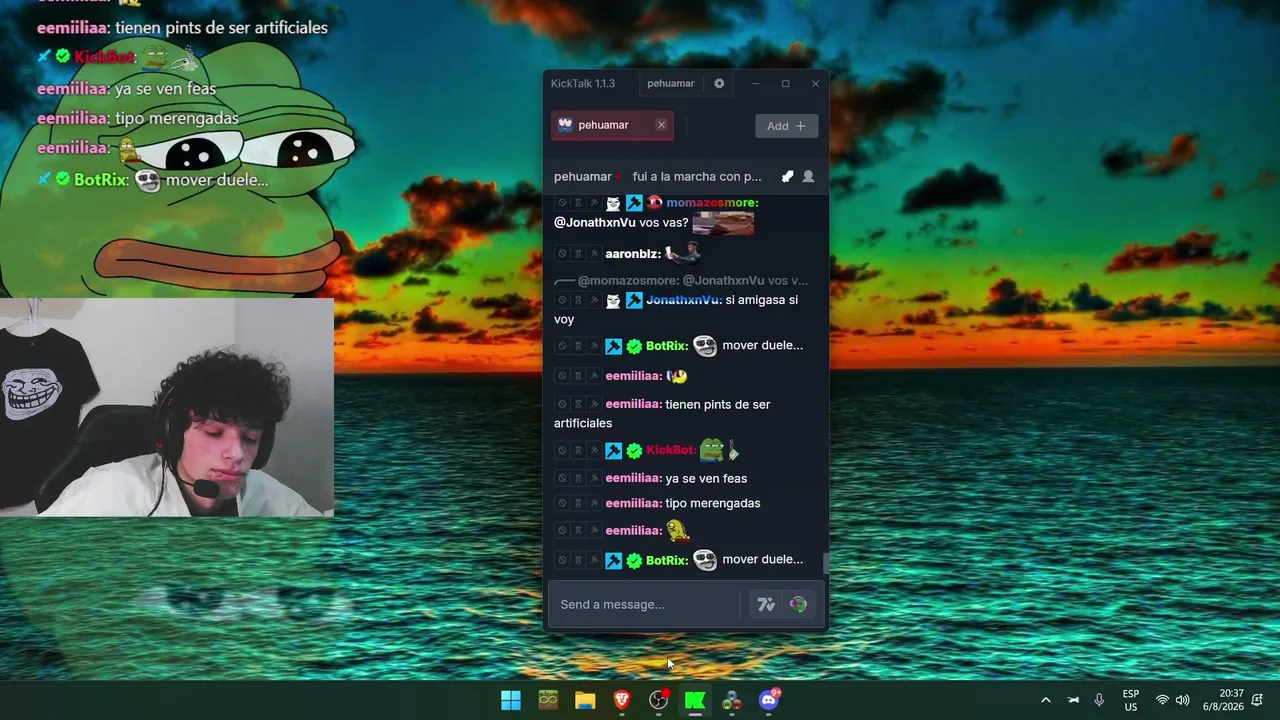Click the "ya se ven feas" message text
The width and height of the screenshot is (1280, 720).
(706, 478)
